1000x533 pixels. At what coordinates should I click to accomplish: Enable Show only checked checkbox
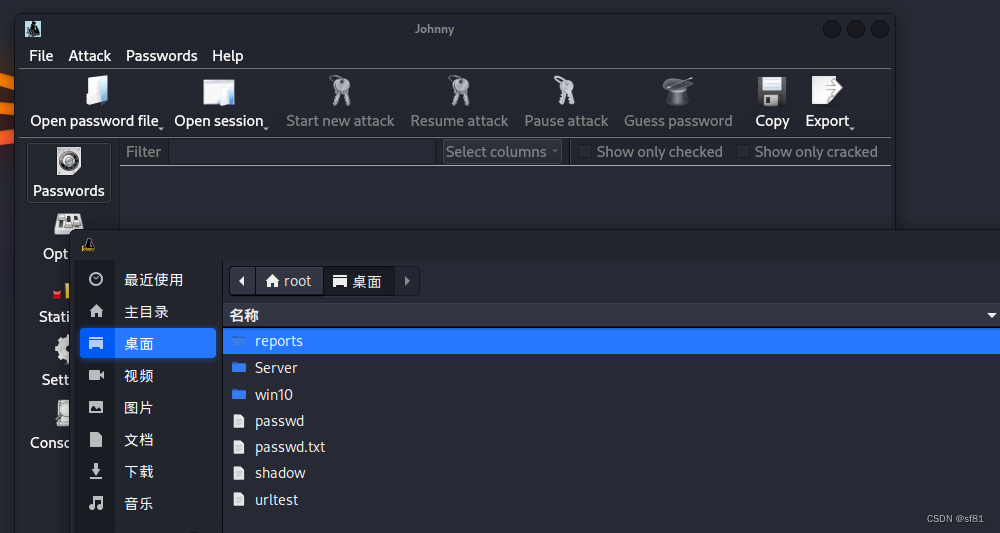[584, 151]
